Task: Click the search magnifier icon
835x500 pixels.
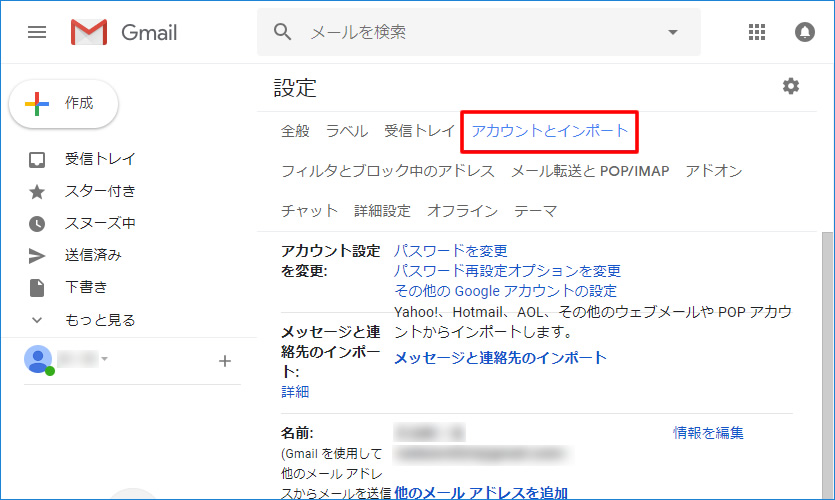Action: [x=282, y=32]
